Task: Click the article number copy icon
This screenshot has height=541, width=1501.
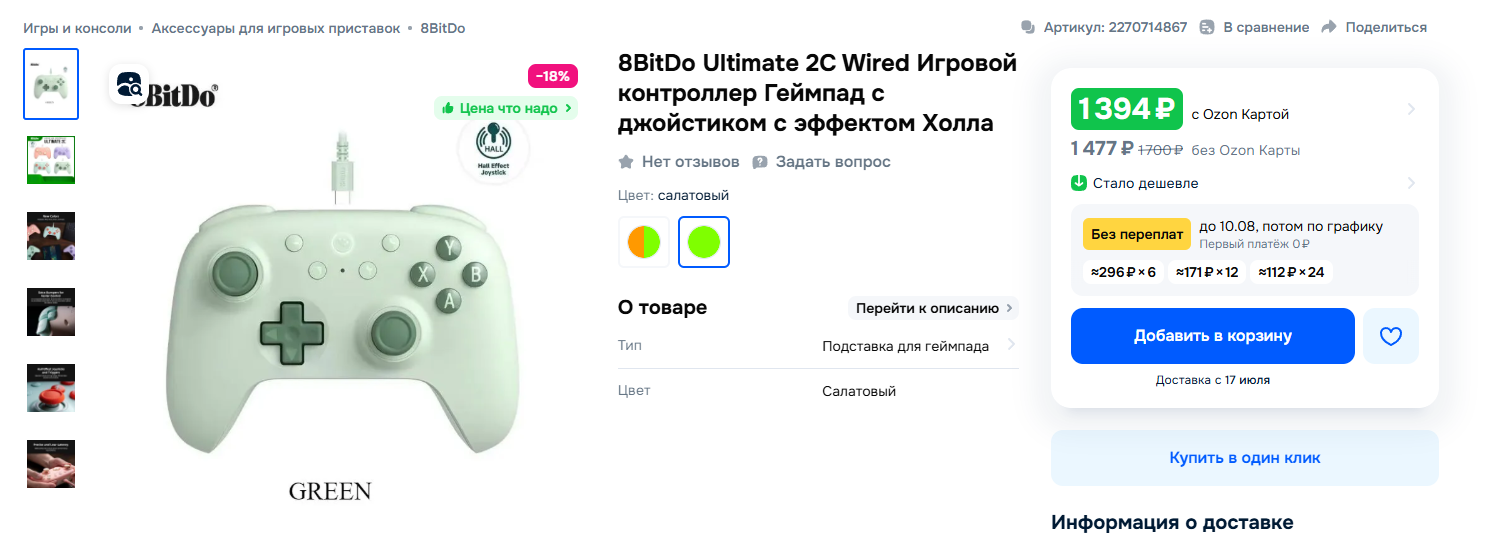Action: coord(1028,27)
